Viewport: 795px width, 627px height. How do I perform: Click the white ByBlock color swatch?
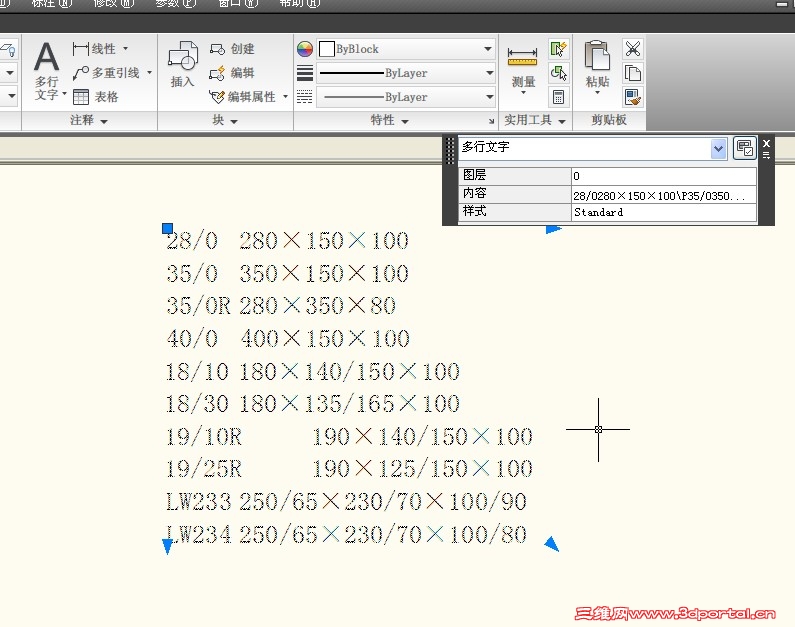[x=327, y=49]
